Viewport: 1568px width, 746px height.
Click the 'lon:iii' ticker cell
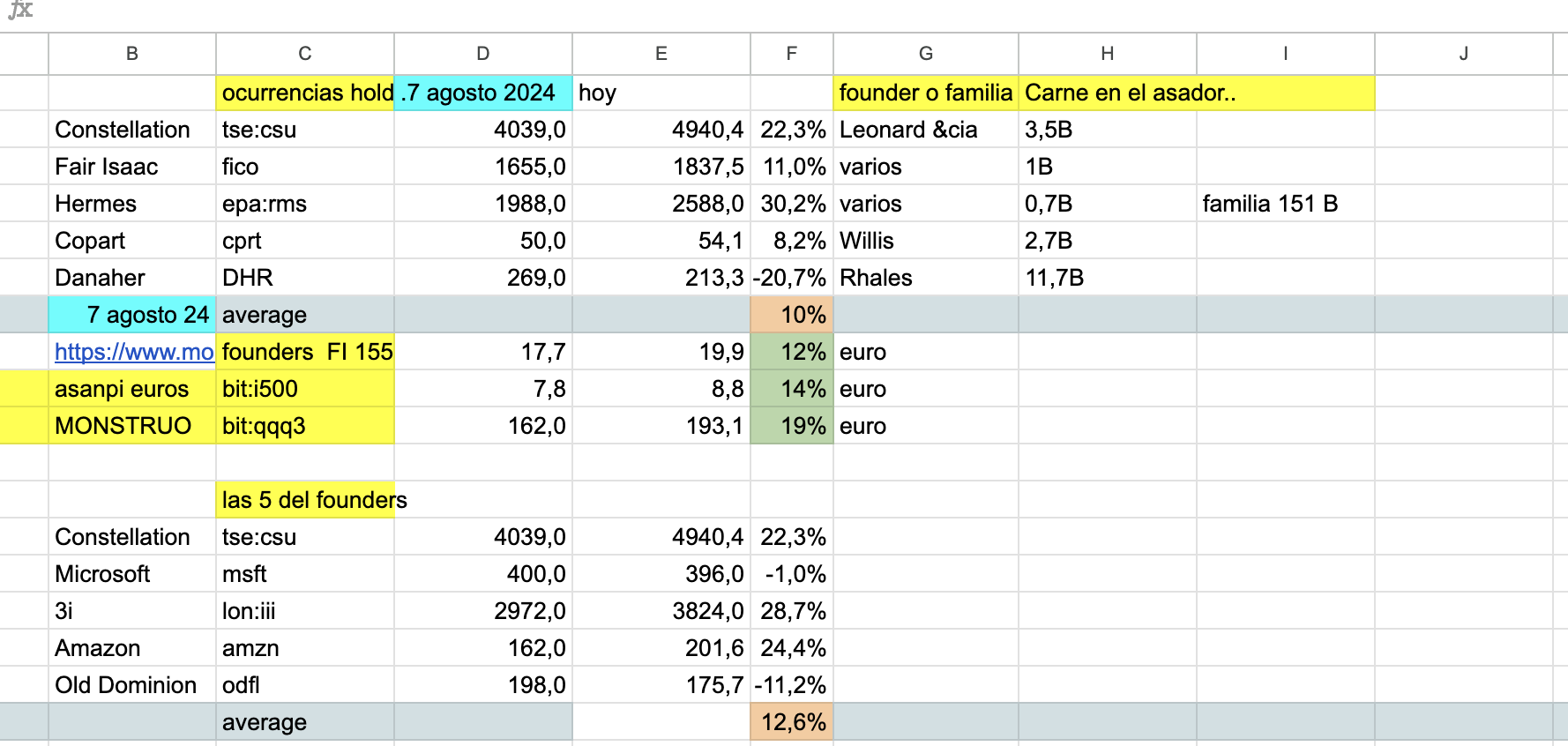point(305,611)
